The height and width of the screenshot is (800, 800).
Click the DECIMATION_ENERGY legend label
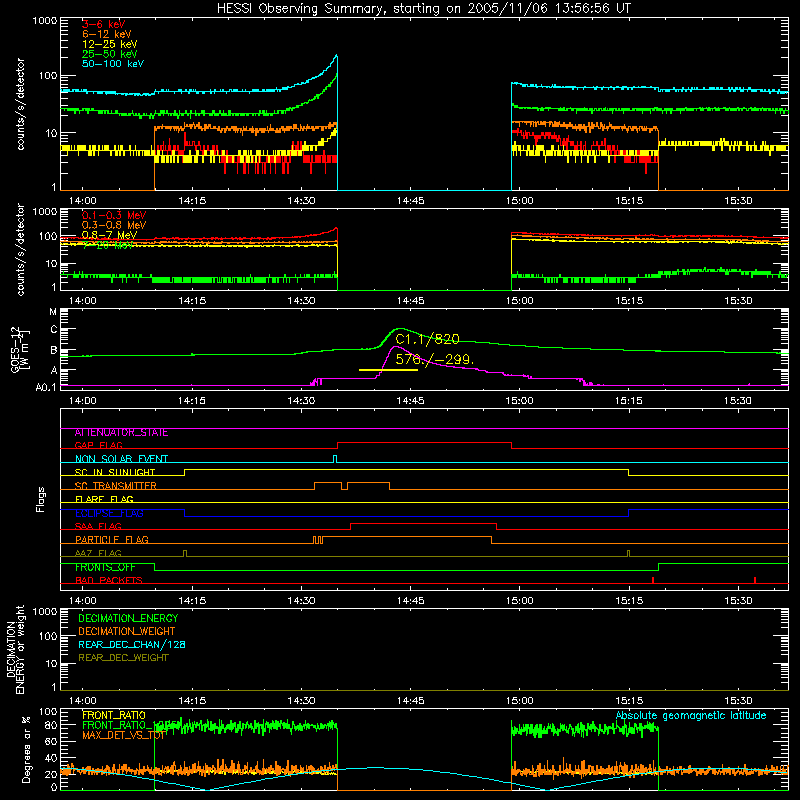tap(128, 618)
